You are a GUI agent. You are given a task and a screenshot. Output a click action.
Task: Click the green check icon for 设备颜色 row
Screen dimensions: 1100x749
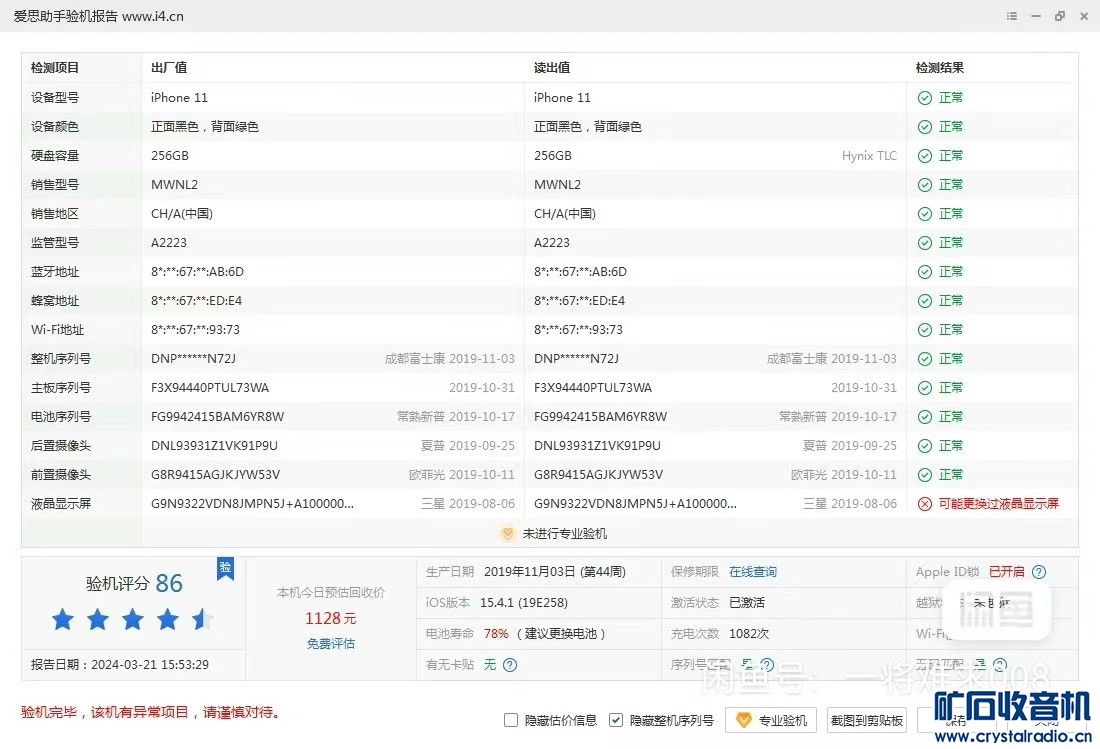(925, 127)
